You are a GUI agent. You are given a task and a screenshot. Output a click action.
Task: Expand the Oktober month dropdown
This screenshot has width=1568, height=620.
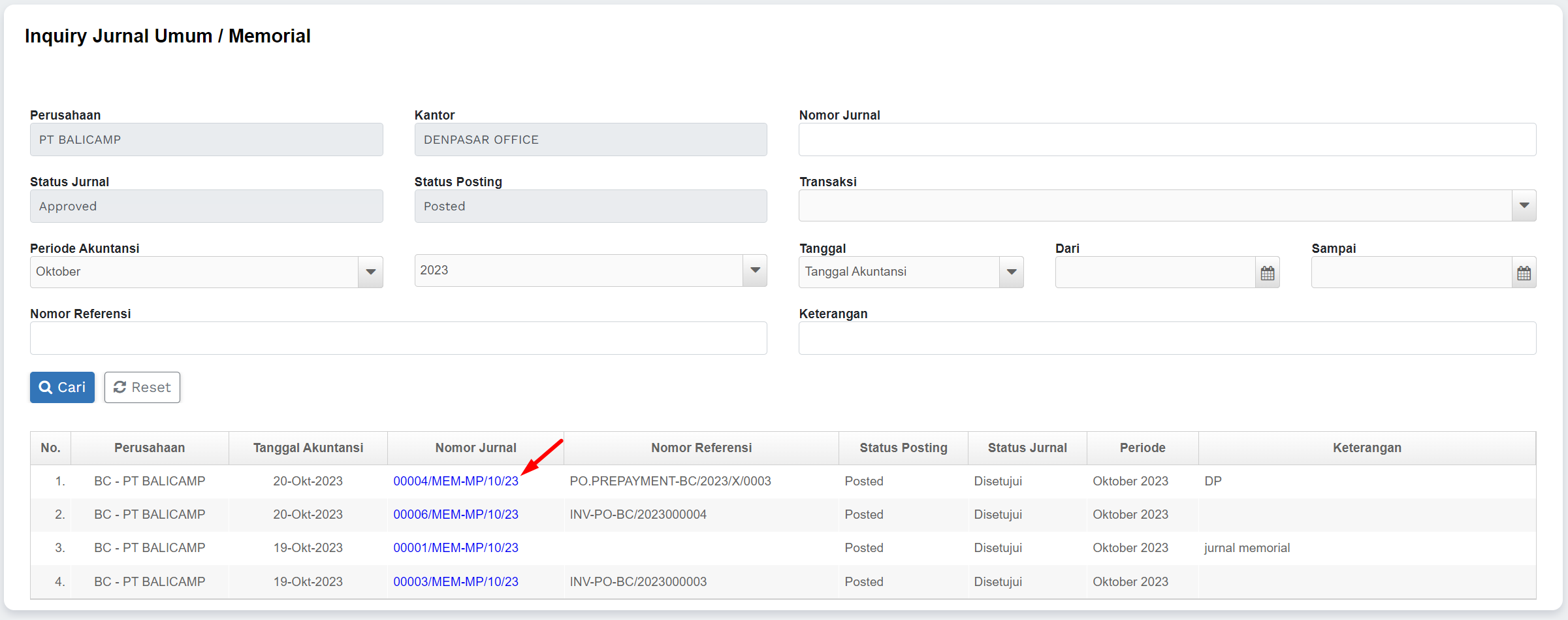[x=370, y=272]
